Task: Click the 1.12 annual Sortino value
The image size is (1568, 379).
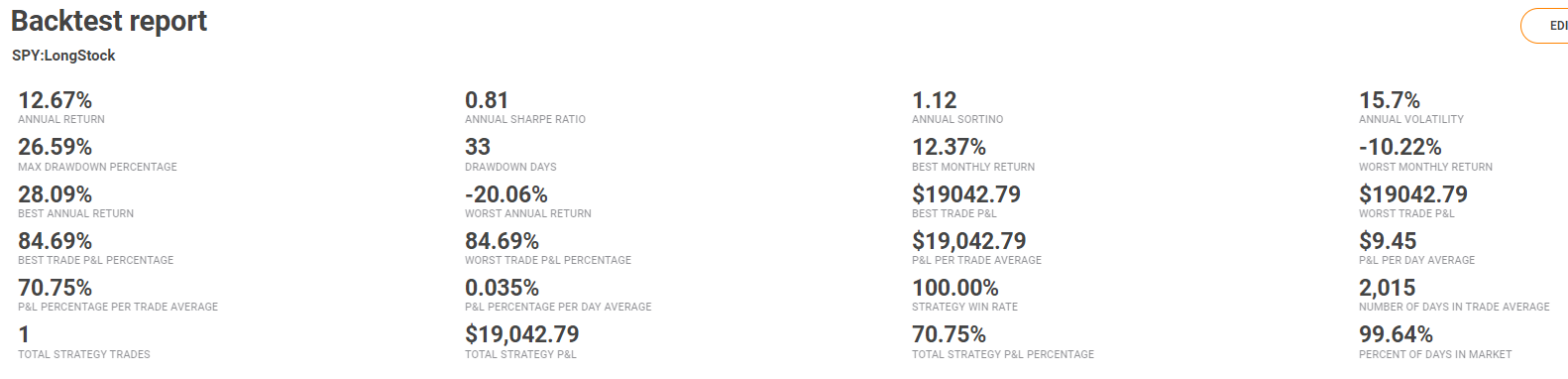Action: coord(935,100)
